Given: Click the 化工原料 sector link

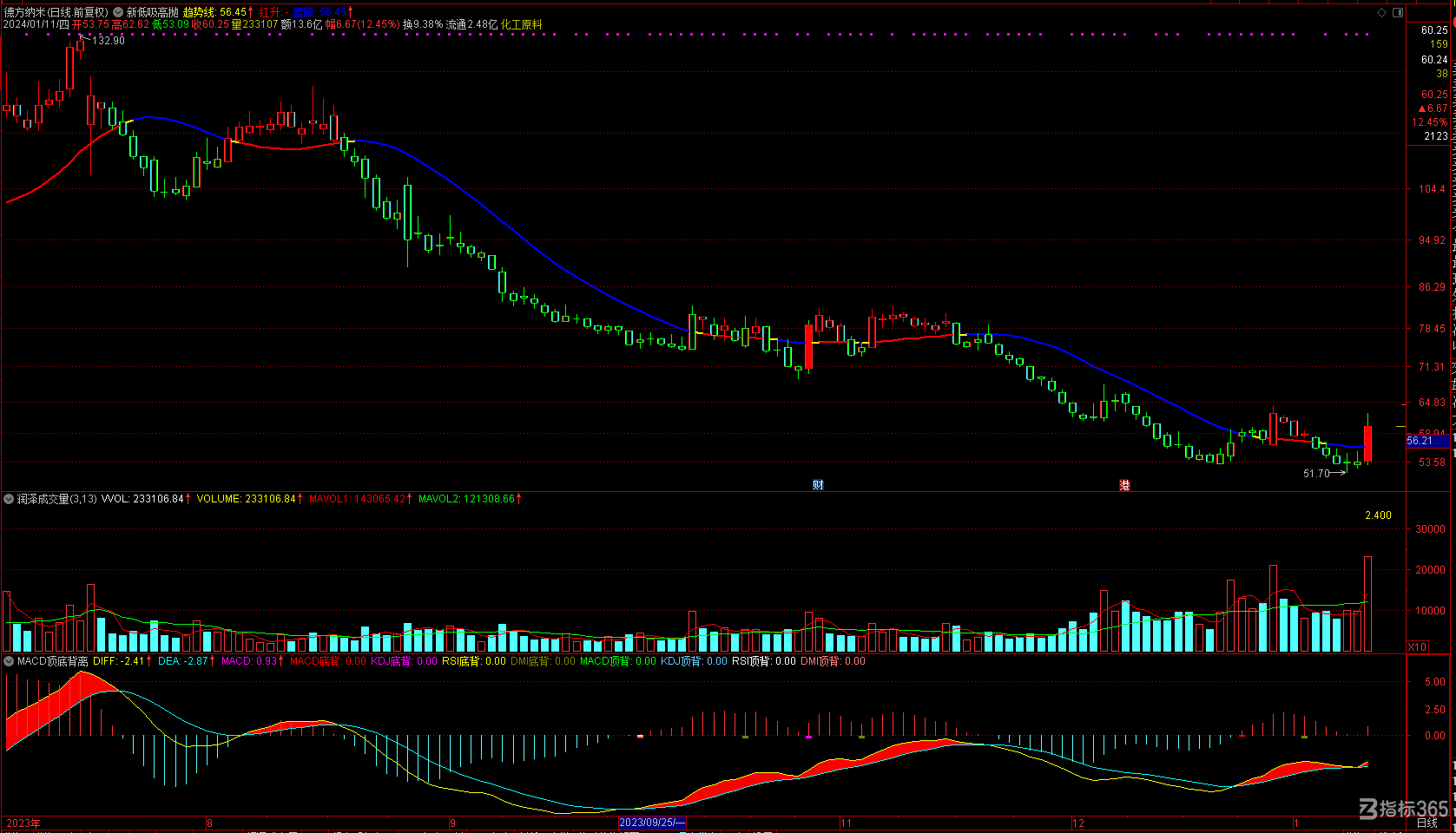Looking at the screenshot, I should (x=522, y=24).
